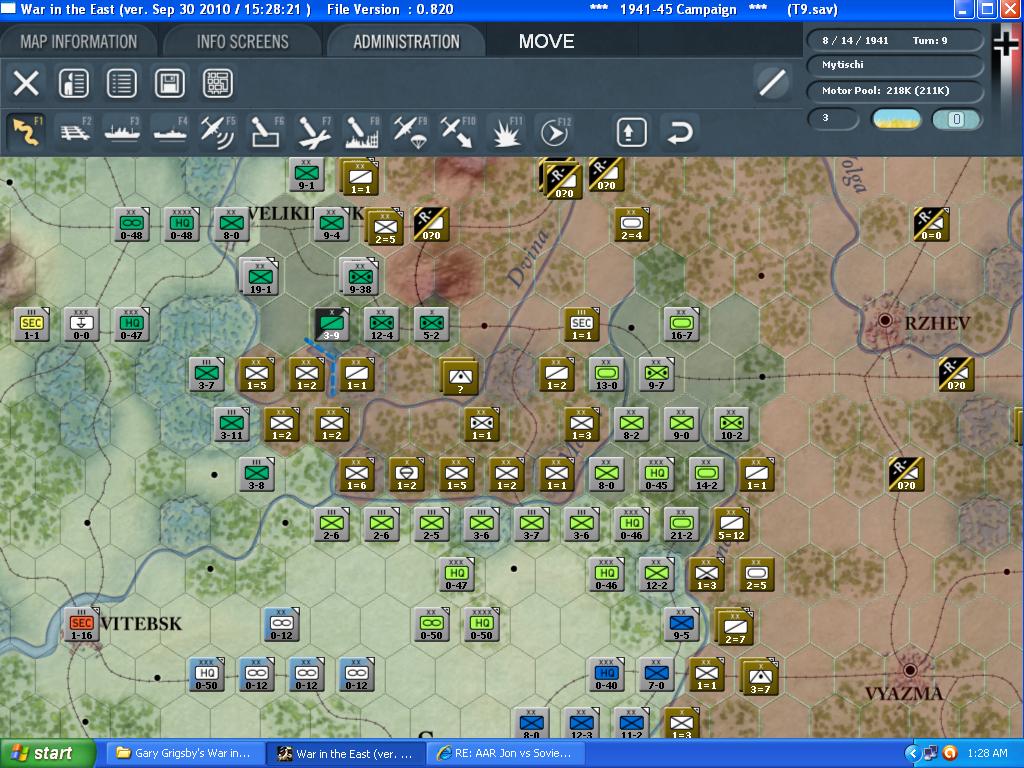Select the German panzer unit 13-0
Screen dimensions: 1024x768
pyautogui.click(x=607, y=375)
